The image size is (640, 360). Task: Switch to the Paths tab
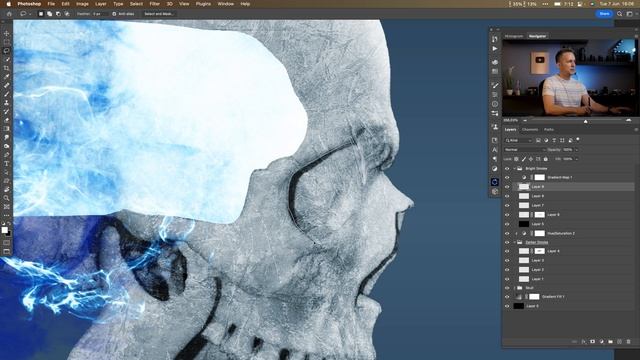click(549, 129)
